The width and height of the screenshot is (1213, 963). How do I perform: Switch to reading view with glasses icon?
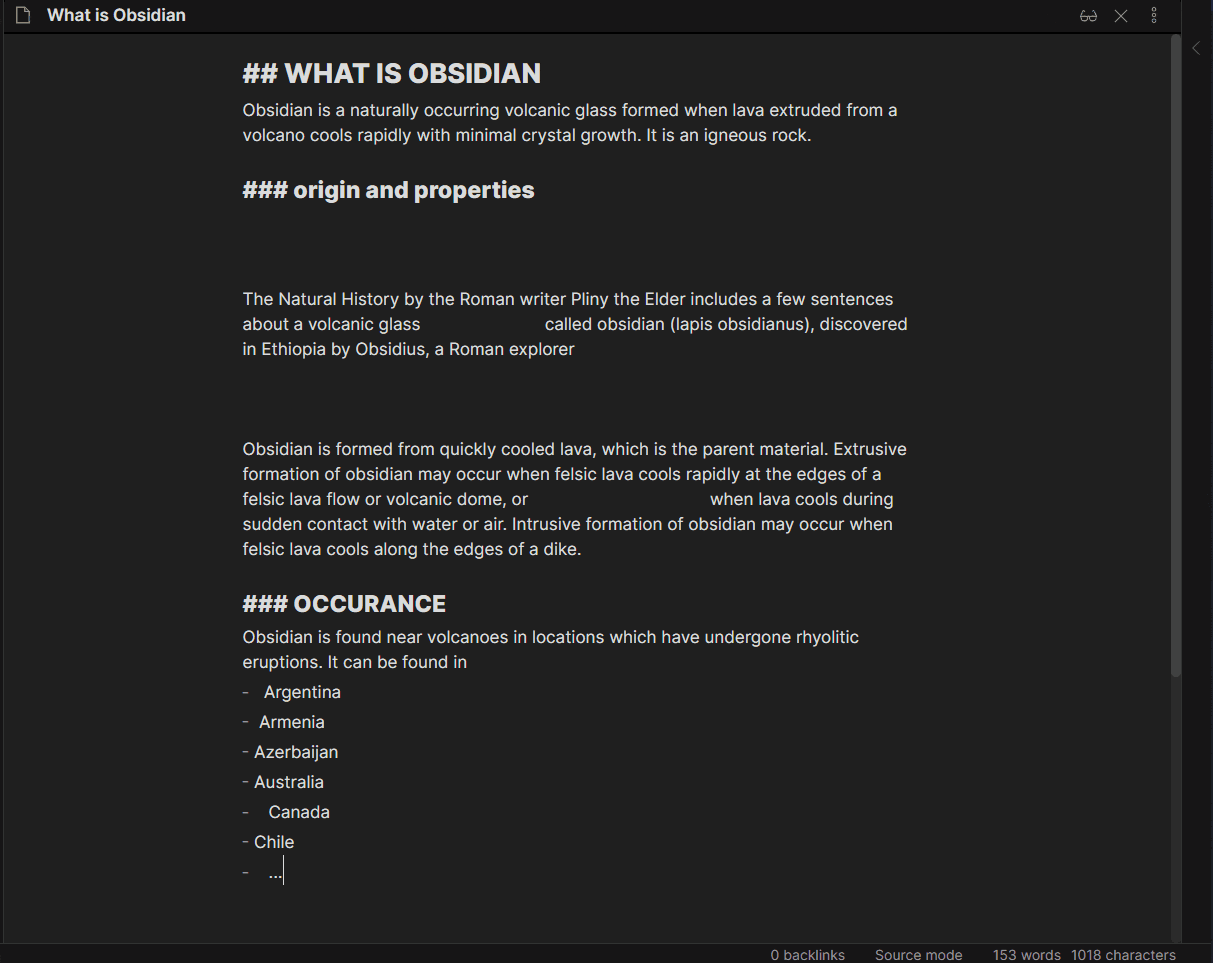[x=1089, y=16]
